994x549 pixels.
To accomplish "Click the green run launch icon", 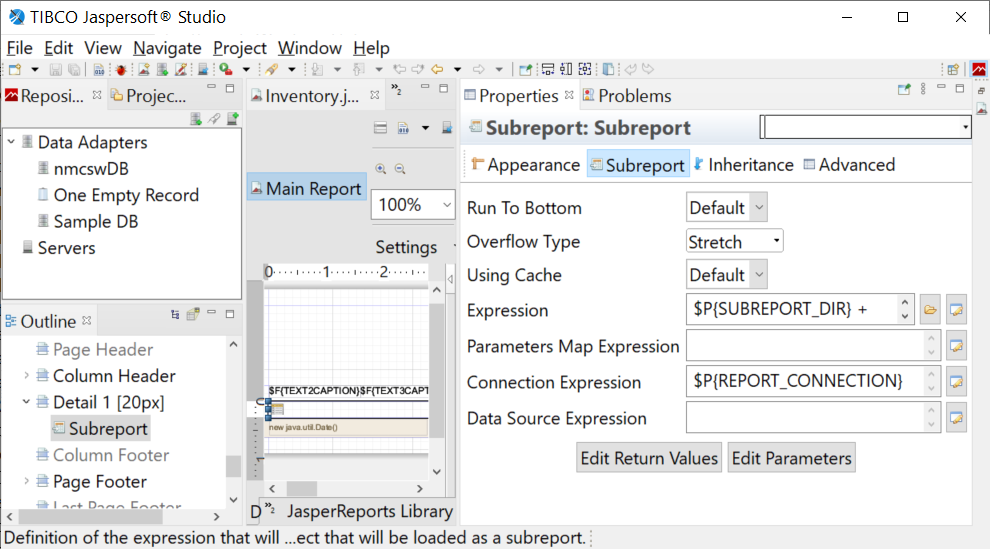I will click(x=226, y=69).
